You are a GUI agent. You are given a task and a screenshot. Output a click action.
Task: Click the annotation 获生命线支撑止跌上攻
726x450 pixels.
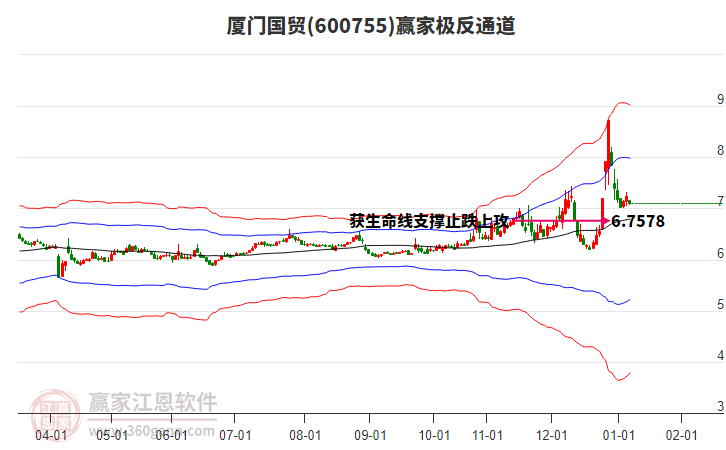click(429, 221)
